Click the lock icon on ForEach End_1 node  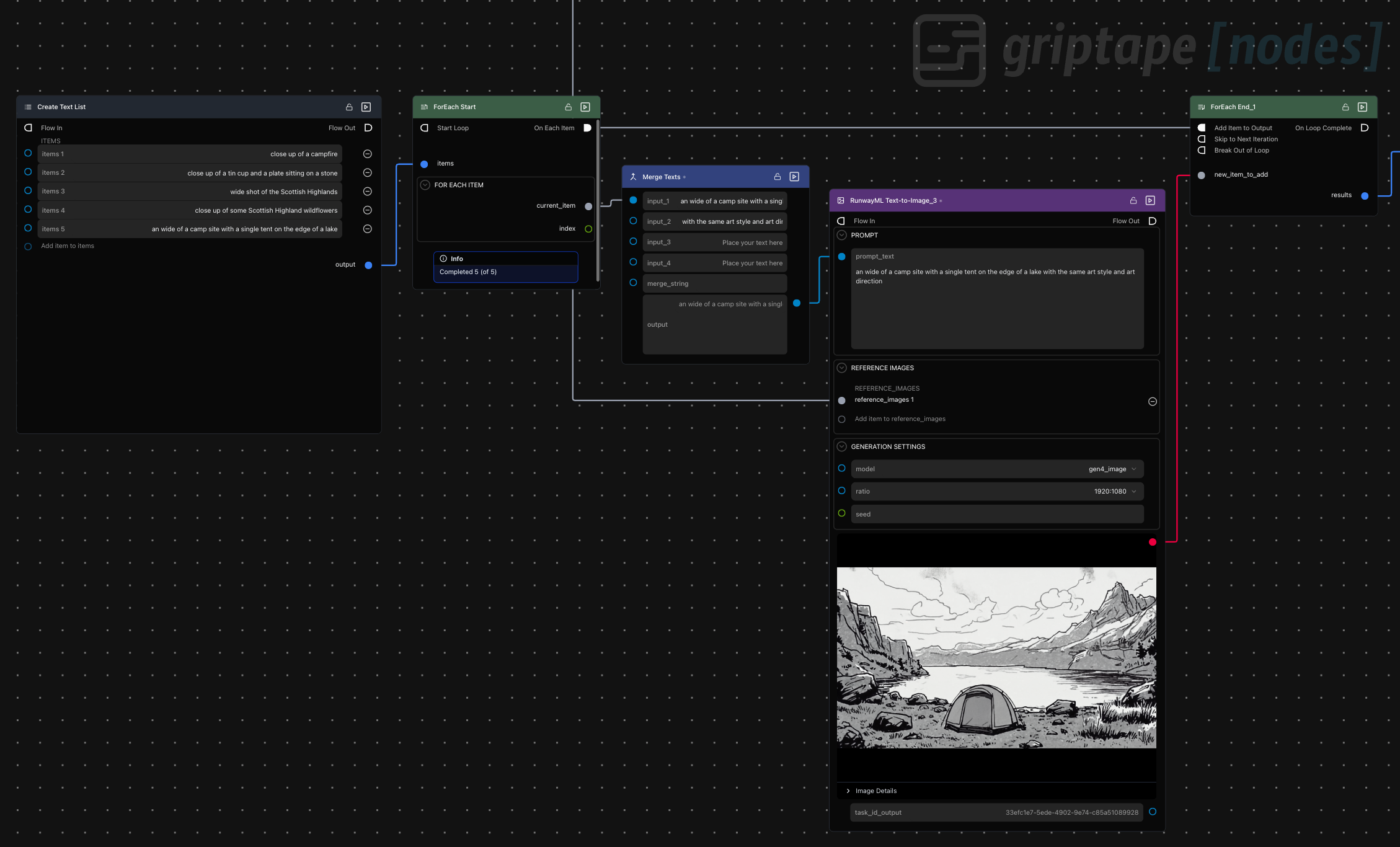tap(1345, 107)
